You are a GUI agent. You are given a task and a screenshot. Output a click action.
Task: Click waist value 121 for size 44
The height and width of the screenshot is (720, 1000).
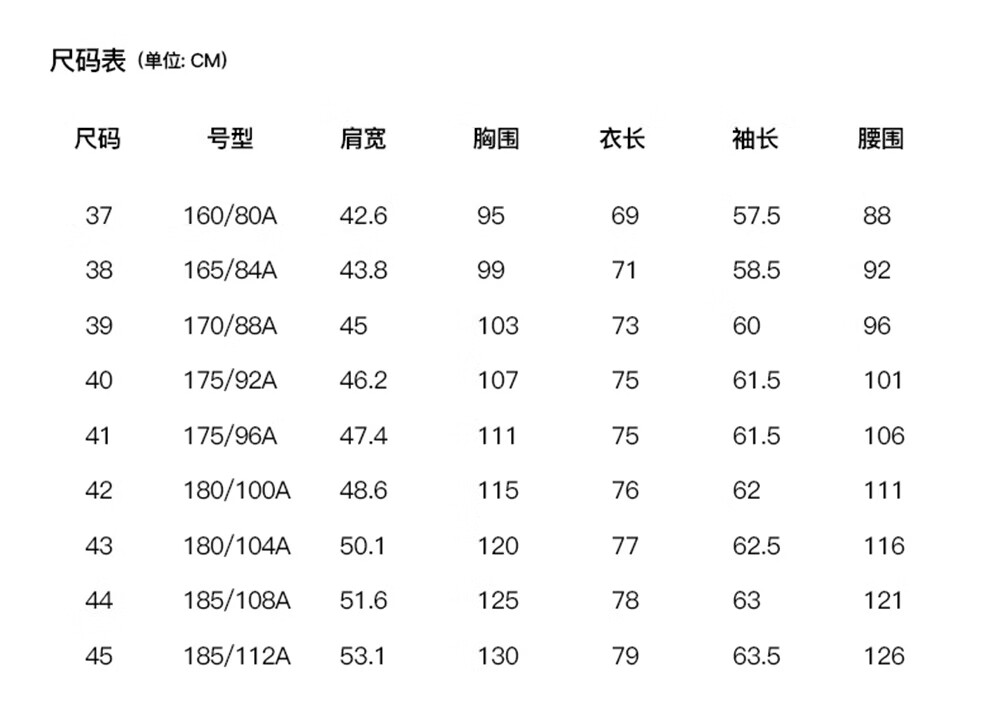[x=883, y=601]
